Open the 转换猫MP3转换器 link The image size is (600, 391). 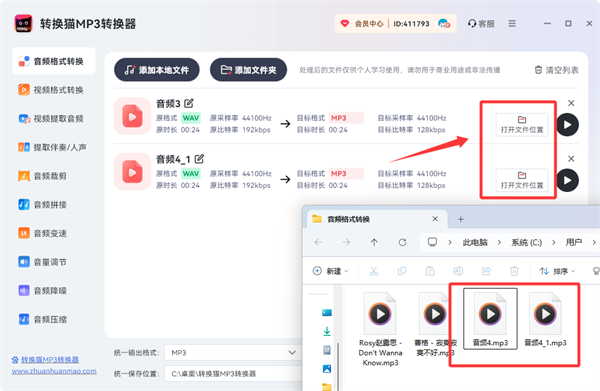[50, 360]
